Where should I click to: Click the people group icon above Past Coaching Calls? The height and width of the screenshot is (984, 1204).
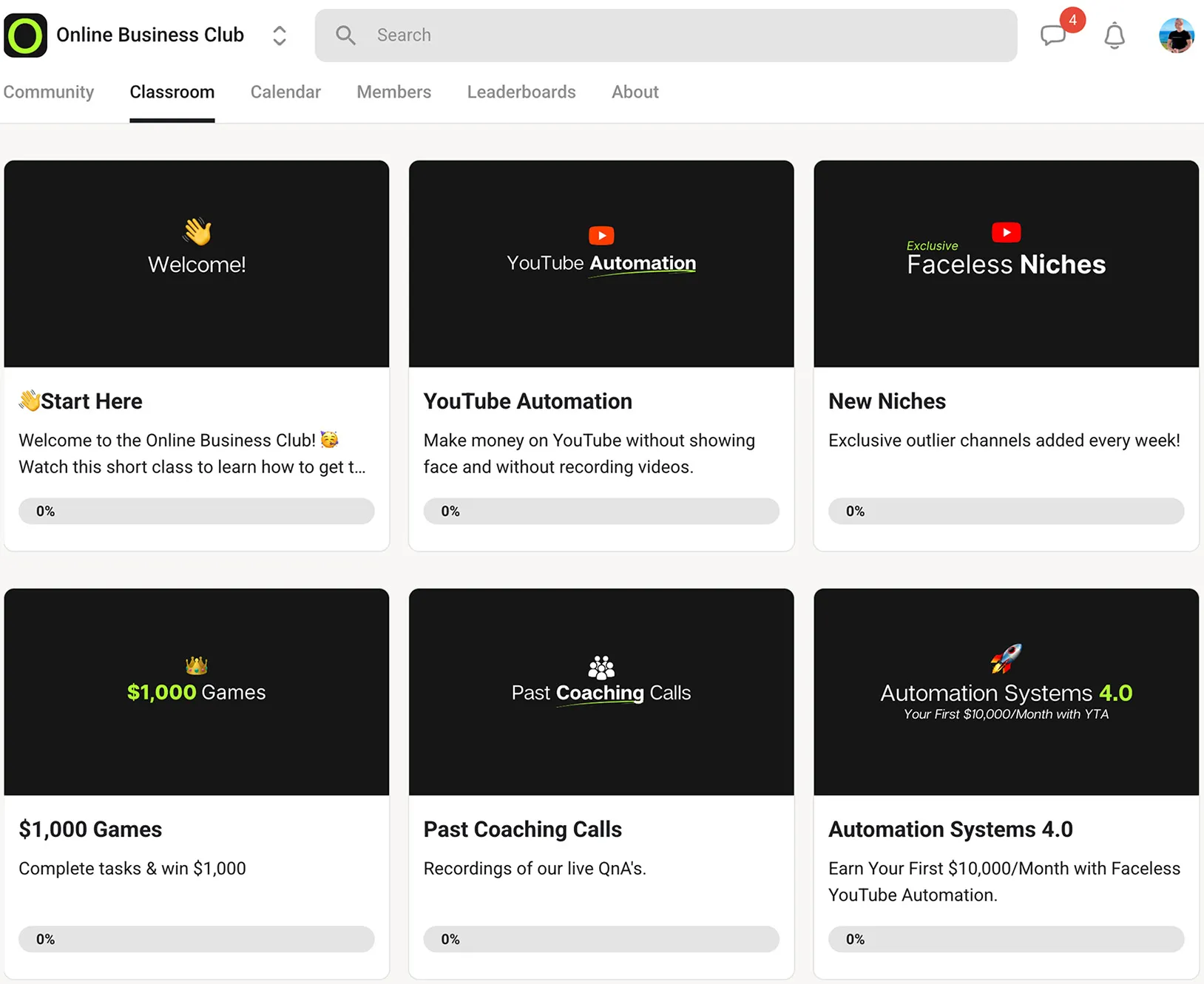click(601, 668)
